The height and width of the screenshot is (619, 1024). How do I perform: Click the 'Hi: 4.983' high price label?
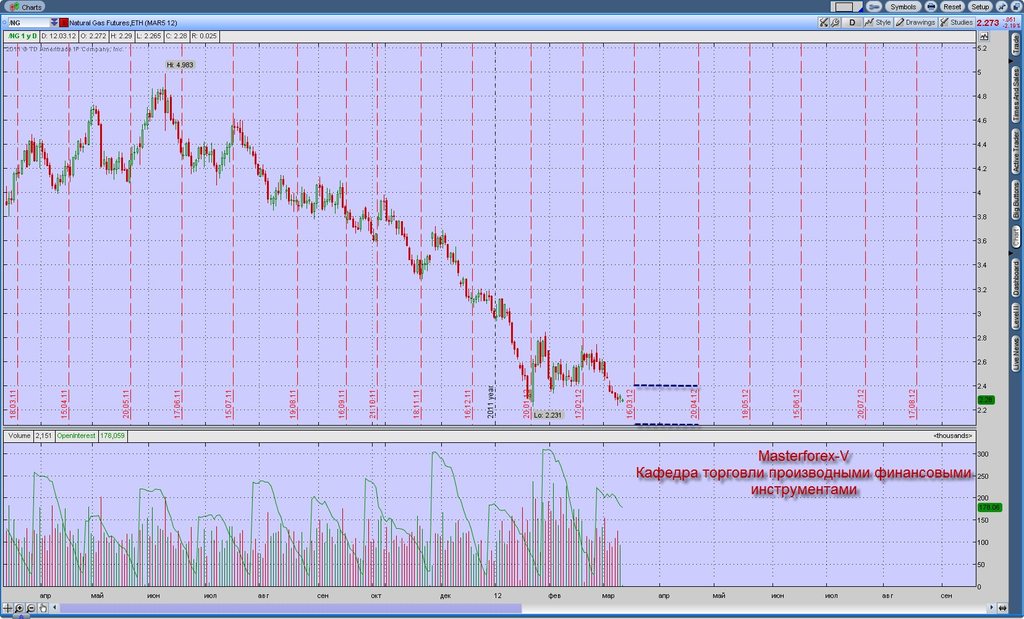pyautogui.click(x=180, y=65)
